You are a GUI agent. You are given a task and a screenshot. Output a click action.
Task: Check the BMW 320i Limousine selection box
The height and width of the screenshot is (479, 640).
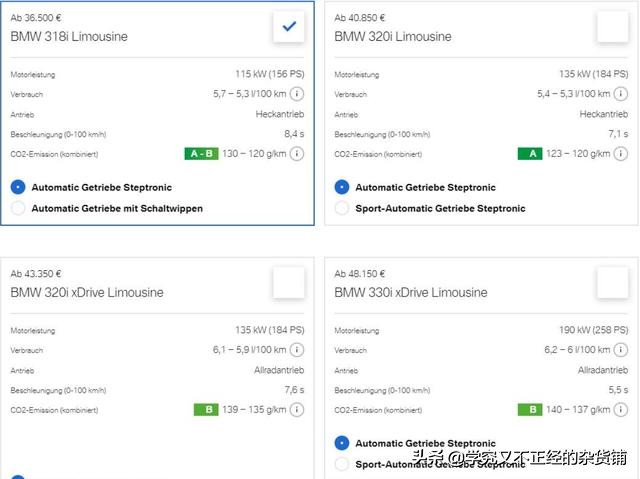tap(613, 27)
